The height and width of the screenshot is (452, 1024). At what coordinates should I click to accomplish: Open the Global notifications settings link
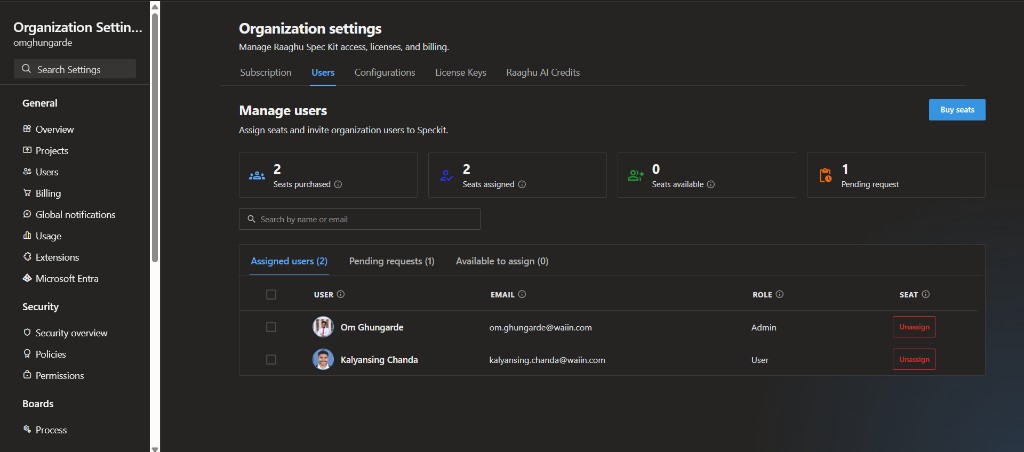click(x=75, y=214)
